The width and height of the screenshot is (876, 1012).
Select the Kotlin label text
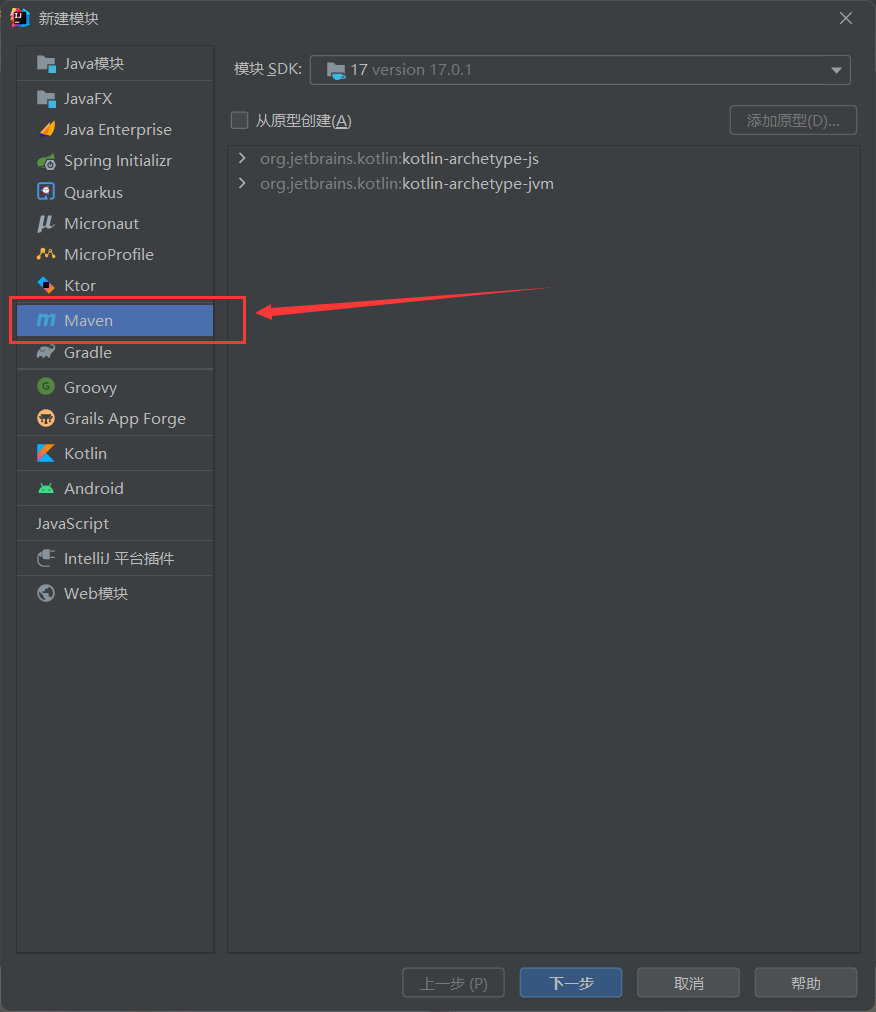(85, 453)
